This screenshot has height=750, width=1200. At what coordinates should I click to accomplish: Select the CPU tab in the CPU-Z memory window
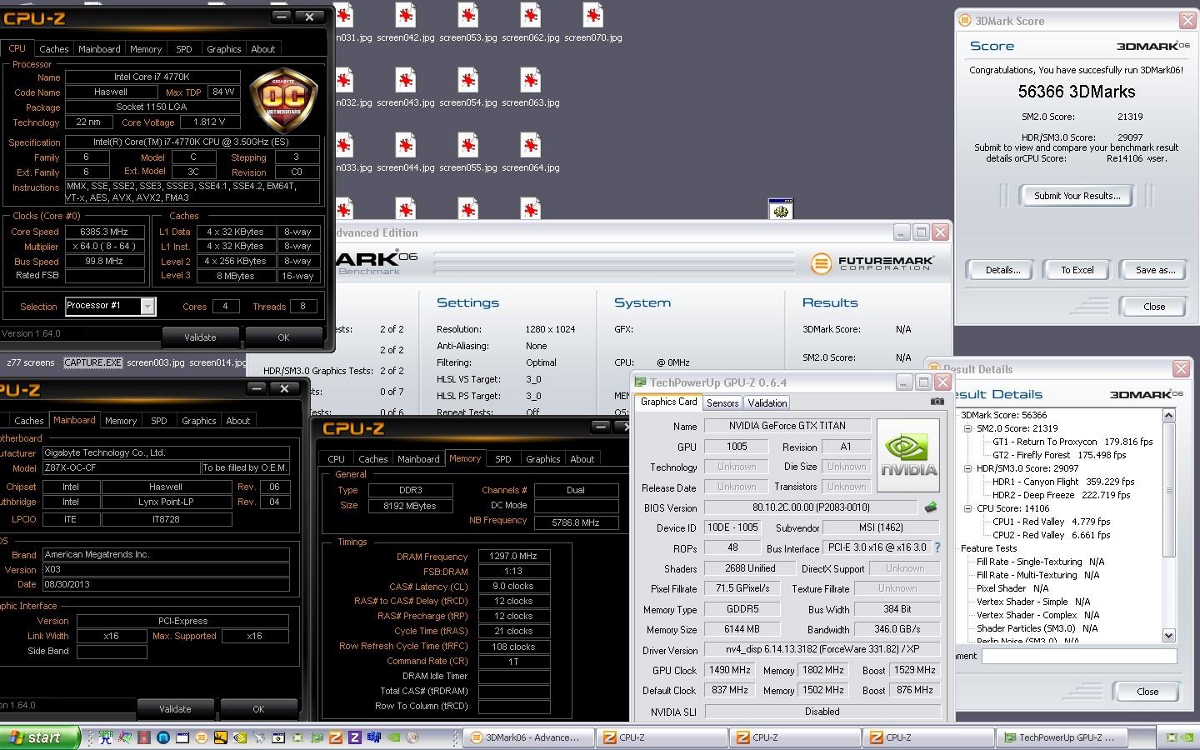[336, 459]
